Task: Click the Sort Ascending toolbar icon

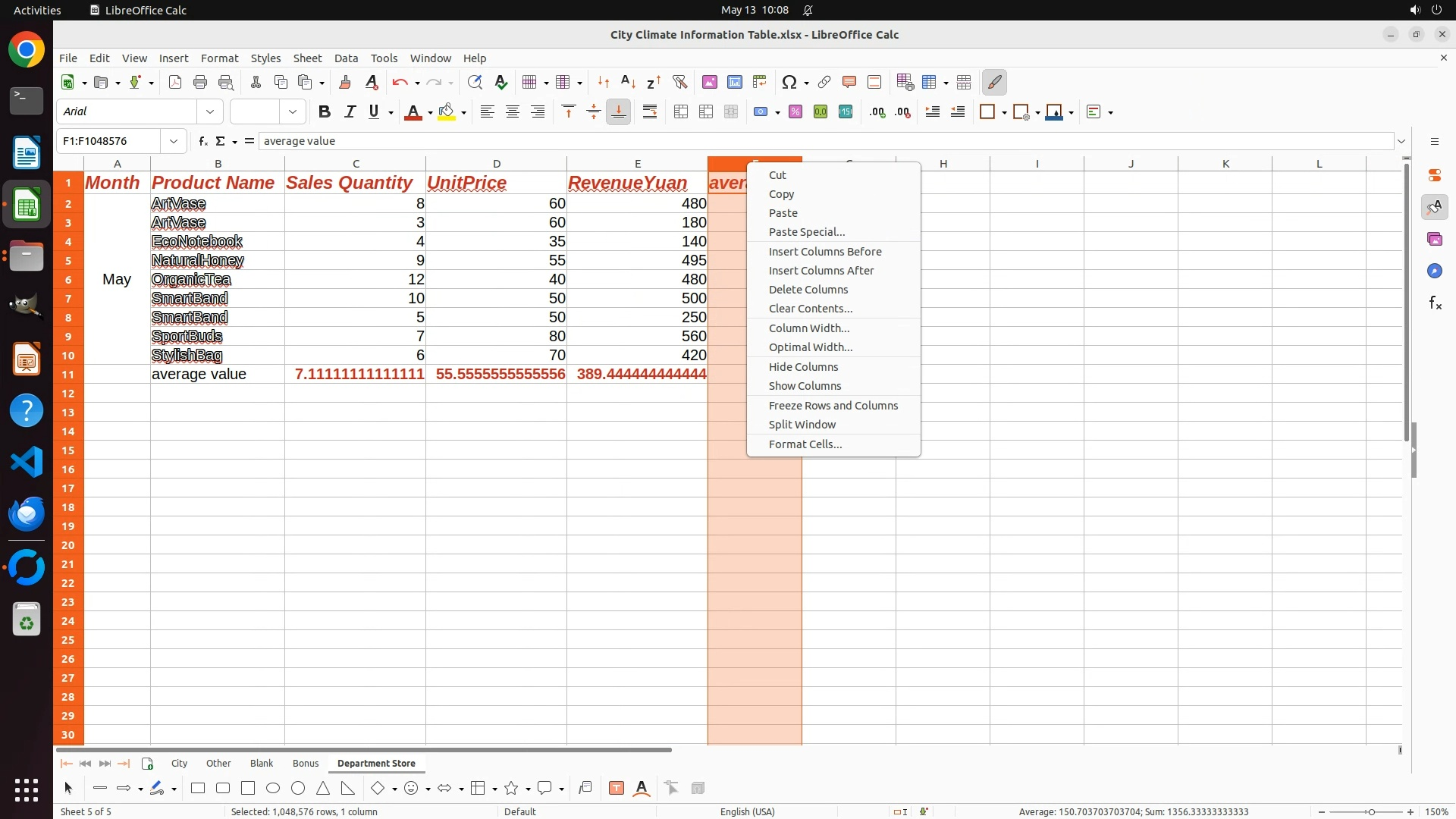Action: 628,82
